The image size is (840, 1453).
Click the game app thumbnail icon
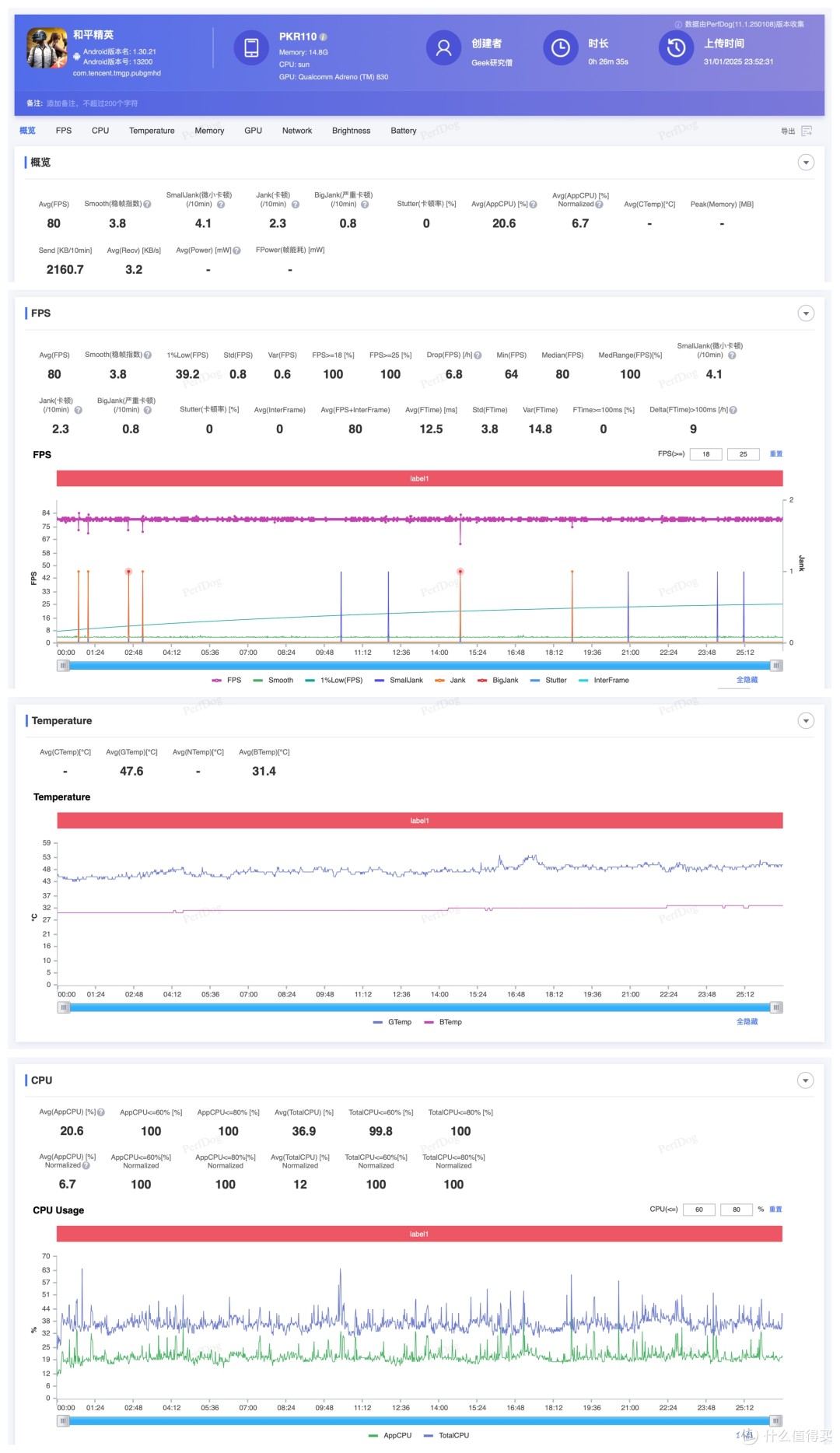pyautogui.click(x=47, y=48)
